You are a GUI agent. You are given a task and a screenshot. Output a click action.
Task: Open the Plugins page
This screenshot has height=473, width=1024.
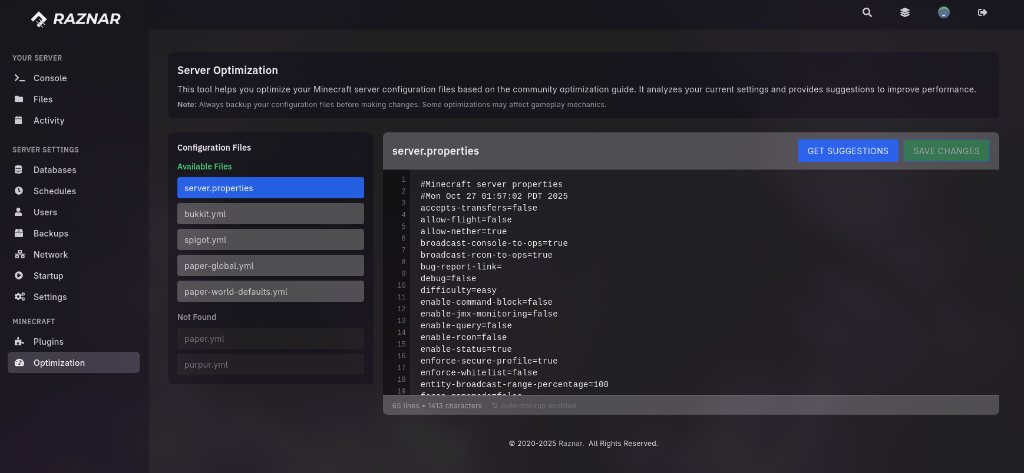coord(48,342)
